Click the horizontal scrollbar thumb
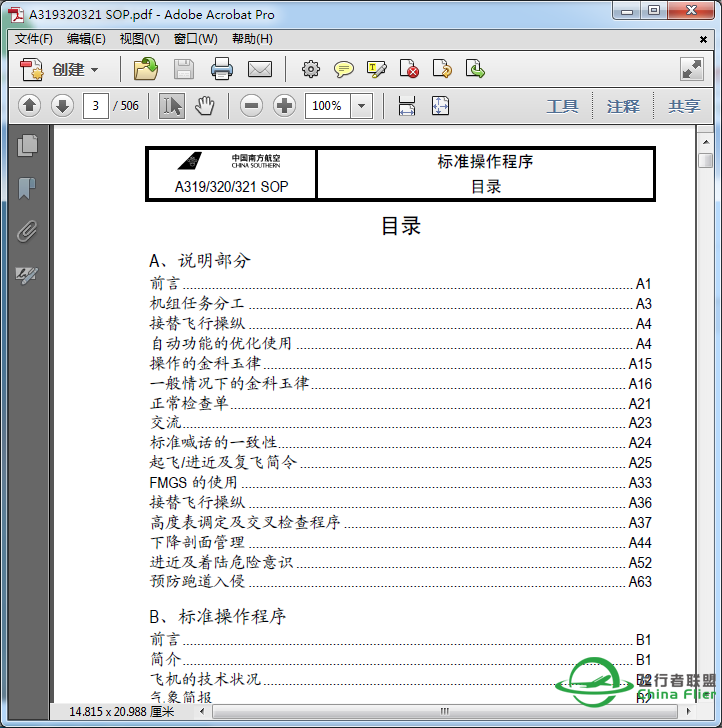This screenshot has width=722, height=728. 444,711
